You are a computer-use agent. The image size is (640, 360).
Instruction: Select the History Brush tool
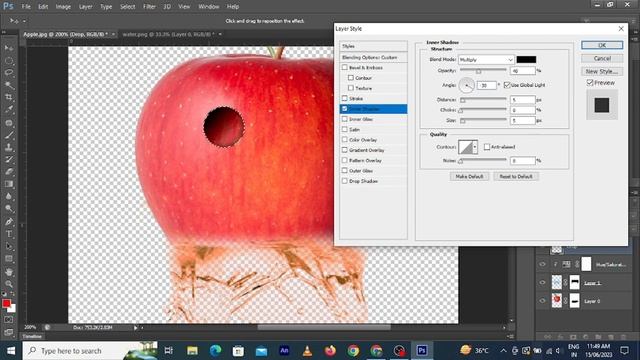9,159
